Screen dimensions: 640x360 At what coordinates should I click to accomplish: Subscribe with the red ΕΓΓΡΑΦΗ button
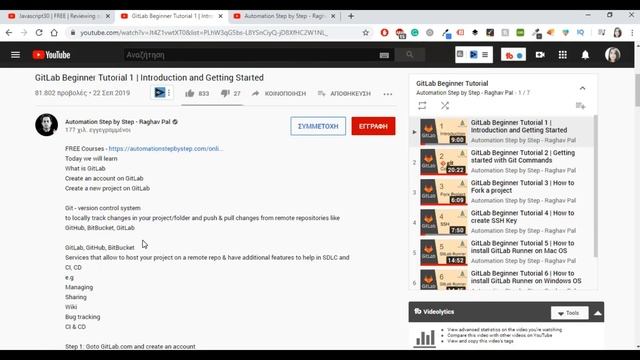tap(373, 126)
